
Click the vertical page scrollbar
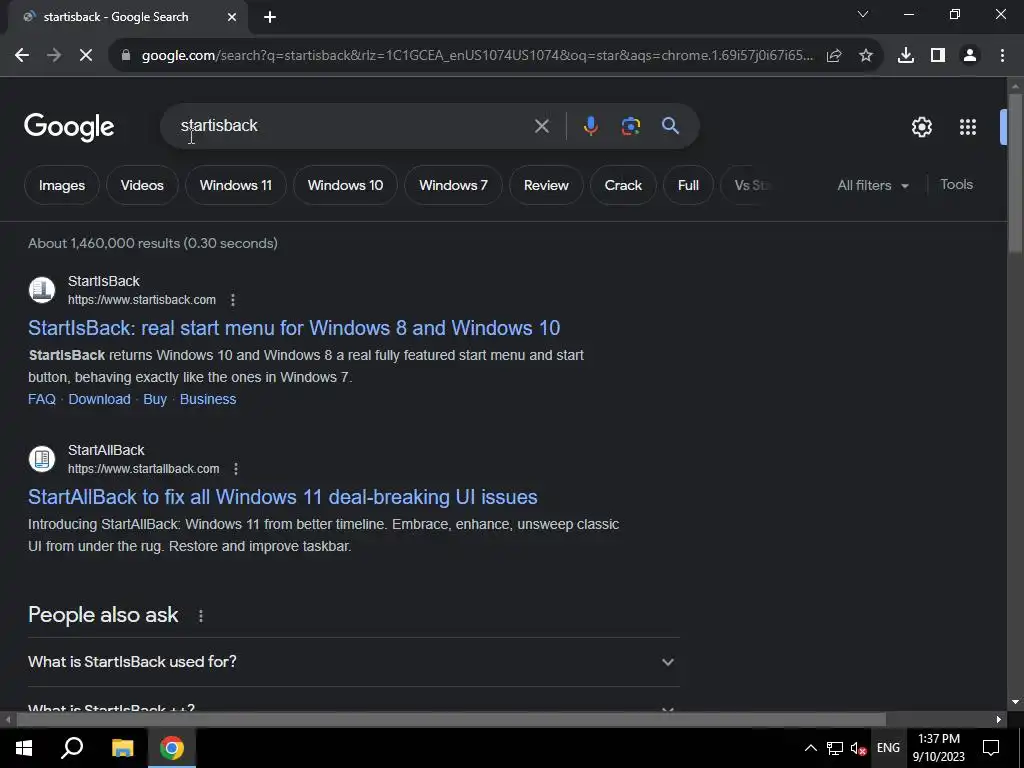[x=1015, y=173]
